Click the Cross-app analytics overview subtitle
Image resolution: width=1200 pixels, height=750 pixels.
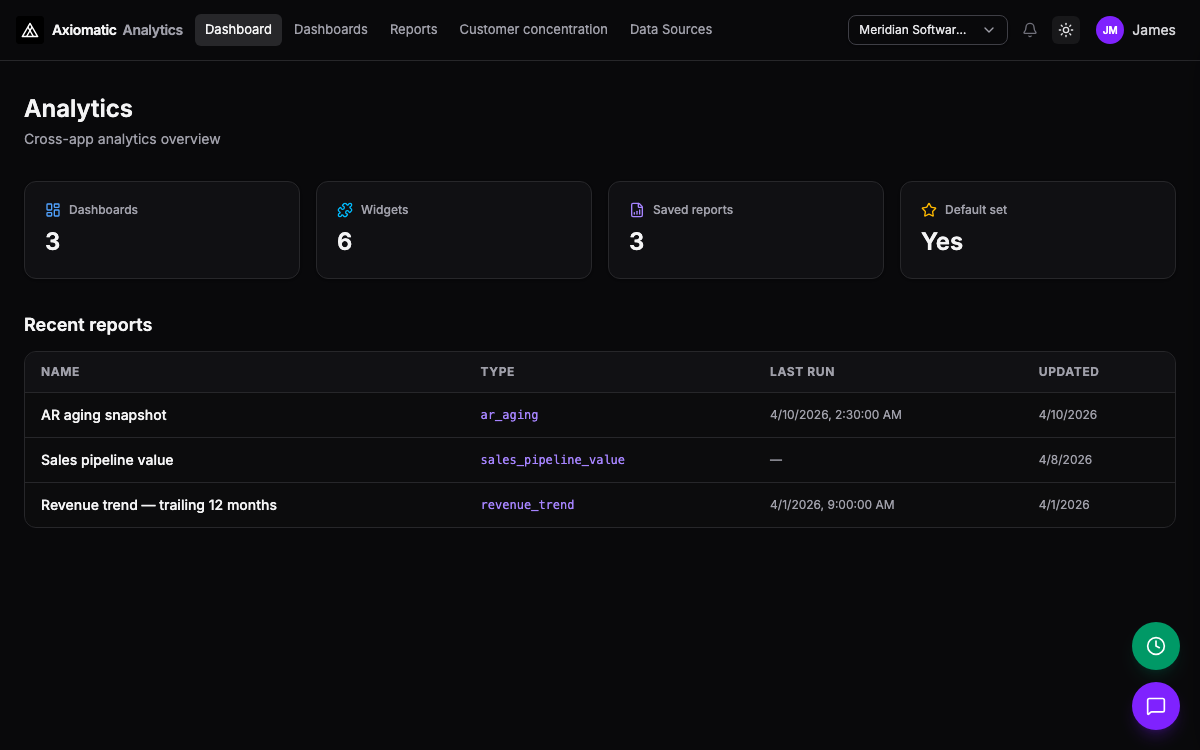pos(122,139)
